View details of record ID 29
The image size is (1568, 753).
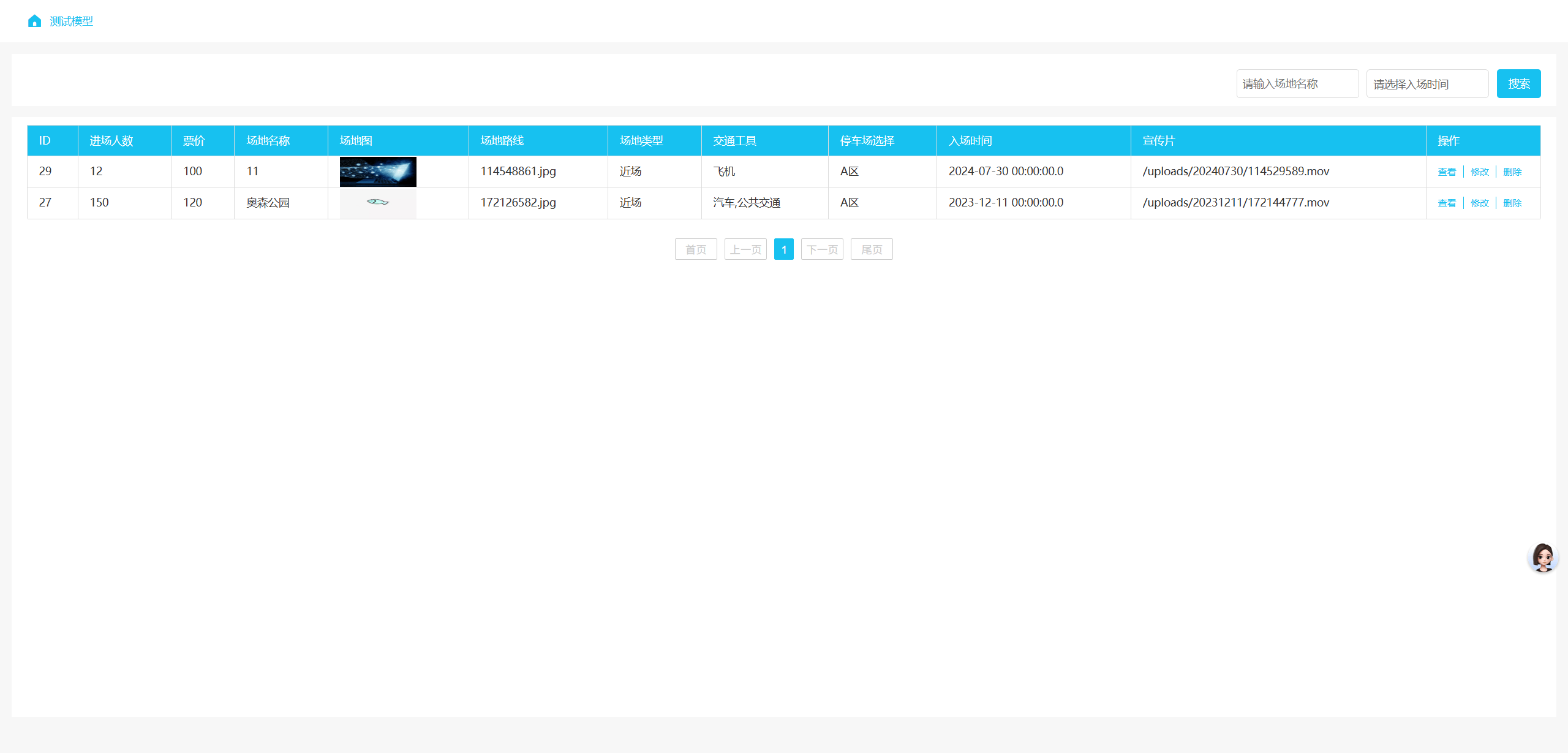point(1446,172)
